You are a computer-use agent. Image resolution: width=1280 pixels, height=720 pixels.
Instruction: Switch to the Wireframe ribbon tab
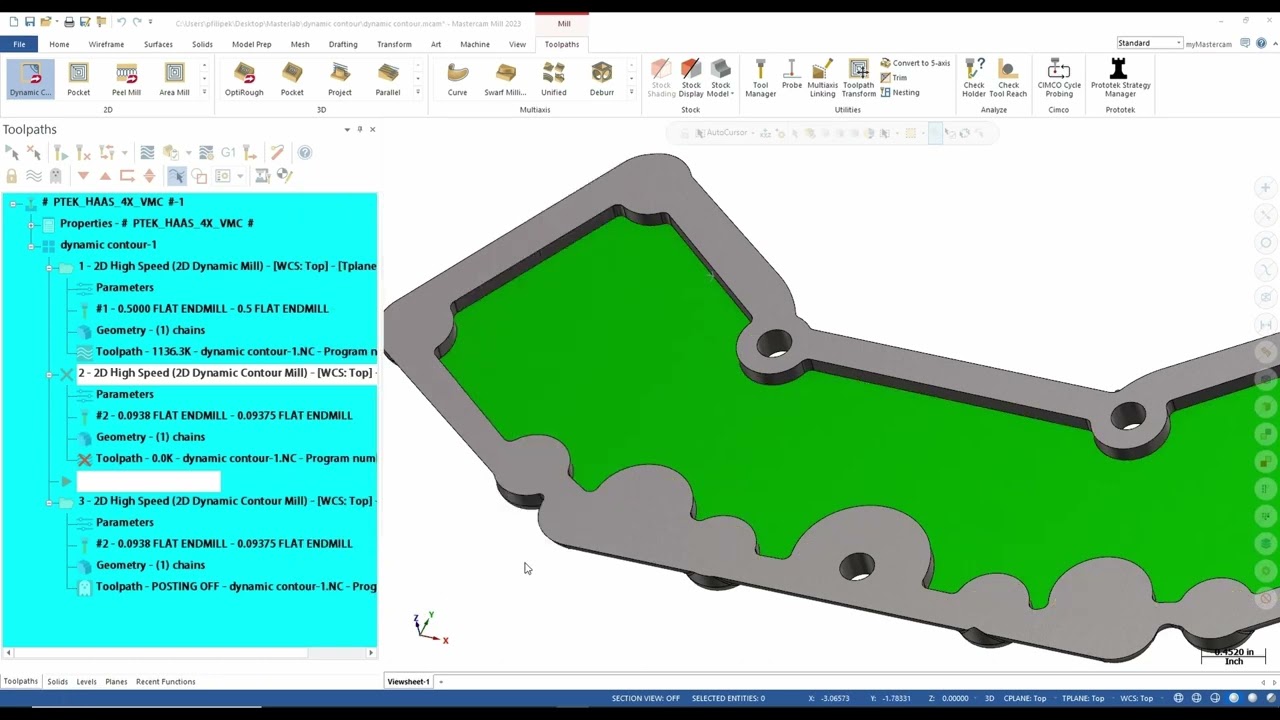(x=106, y=44)
